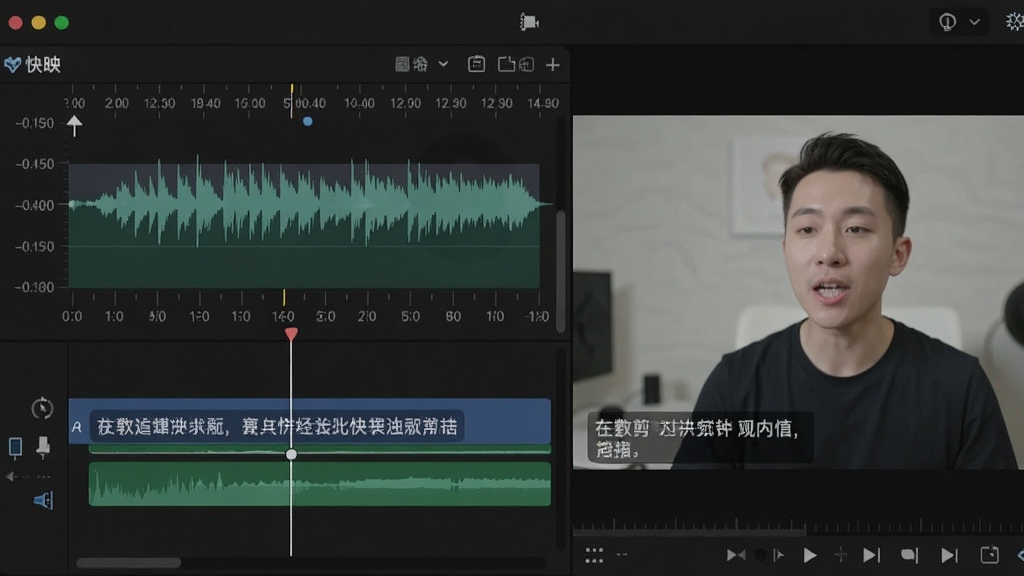Click the blue dot keyframe under the ruler
This screenshot has height=576, width=1024.
[x=308, y=121]
